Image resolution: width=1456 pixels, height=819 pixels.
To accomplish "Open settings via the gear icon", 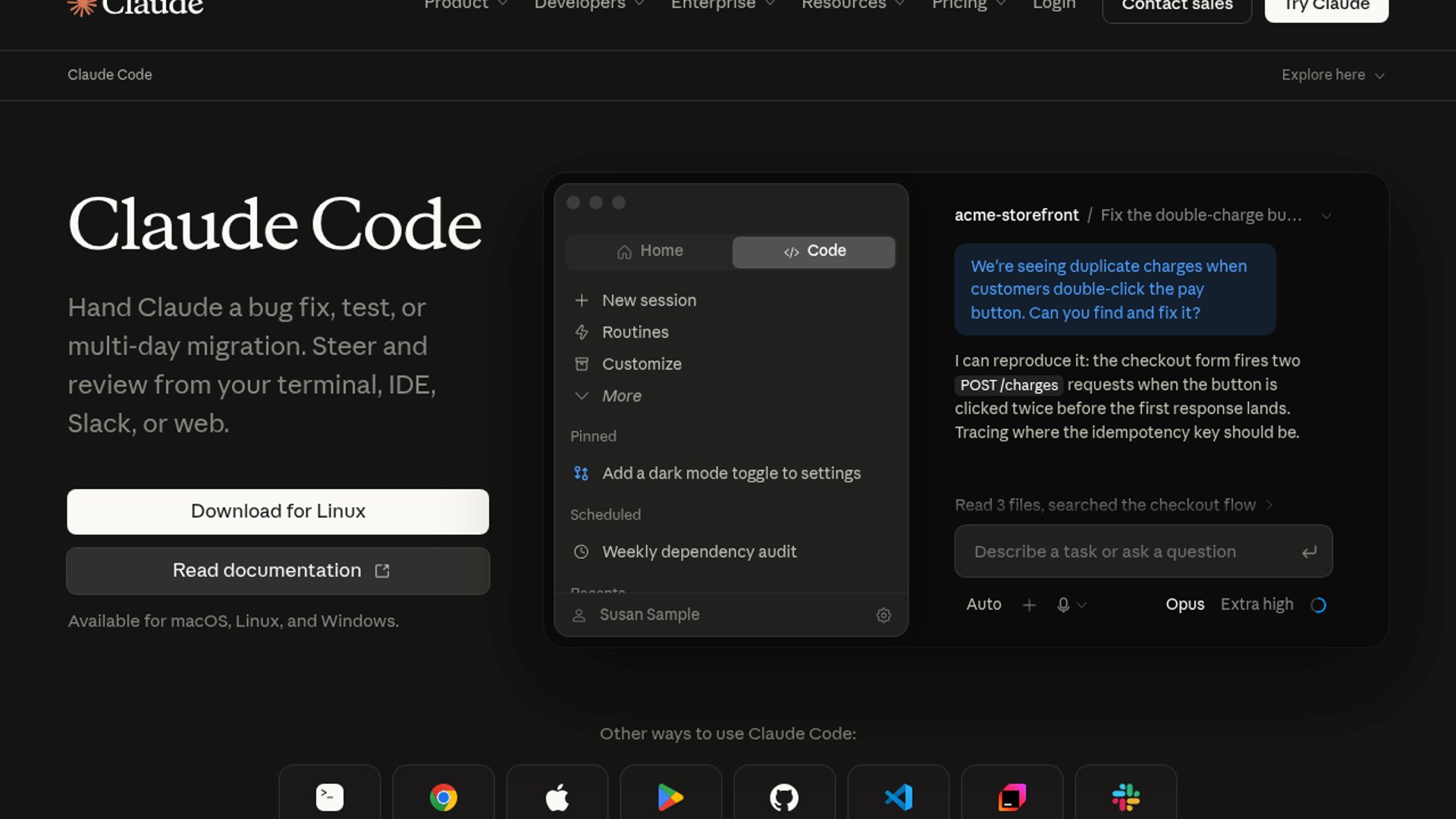I will point(883,615).
